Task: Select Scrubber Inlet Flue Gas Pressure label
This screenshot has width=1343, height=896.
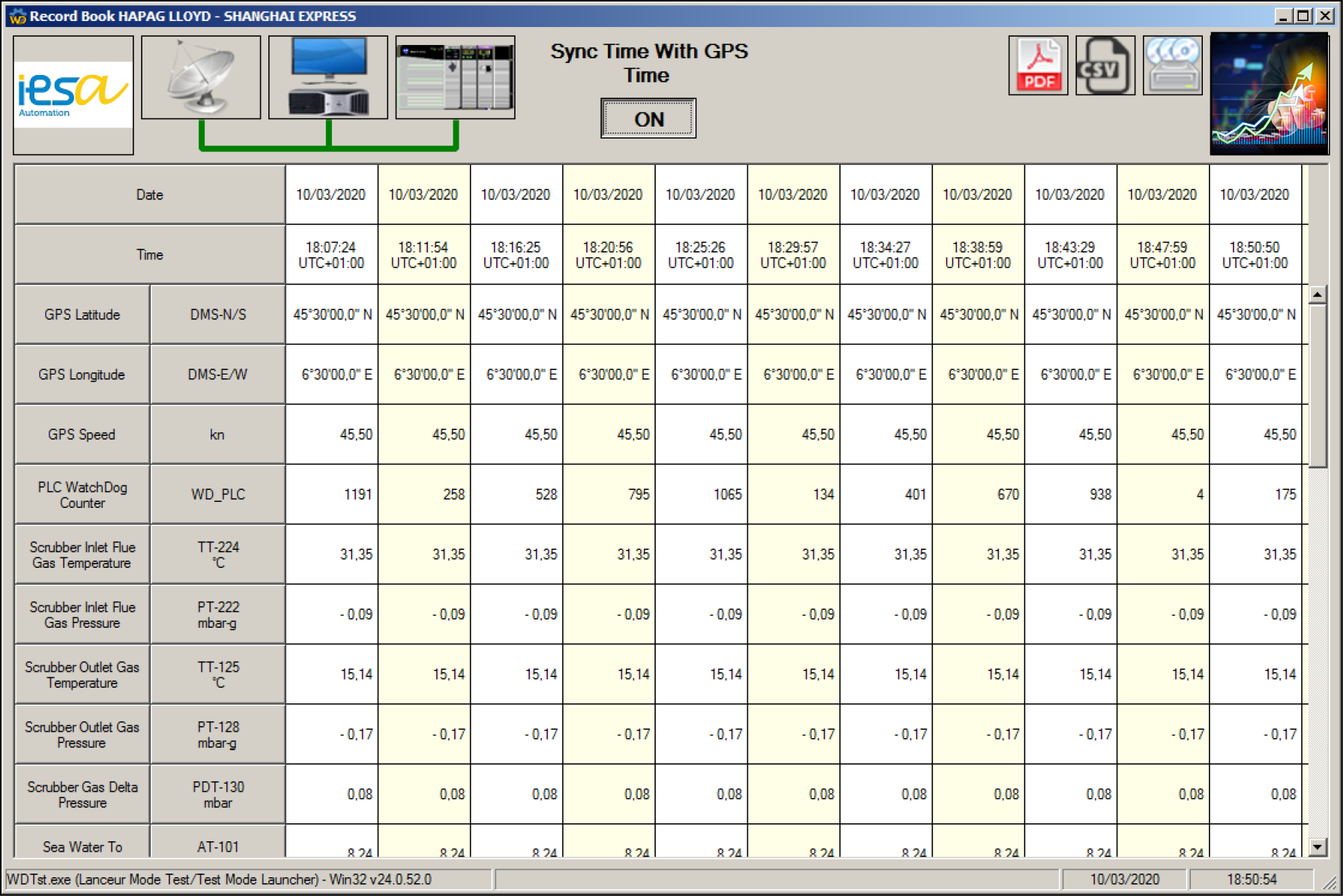Action: pyautogui.click(x=82, y=614)
